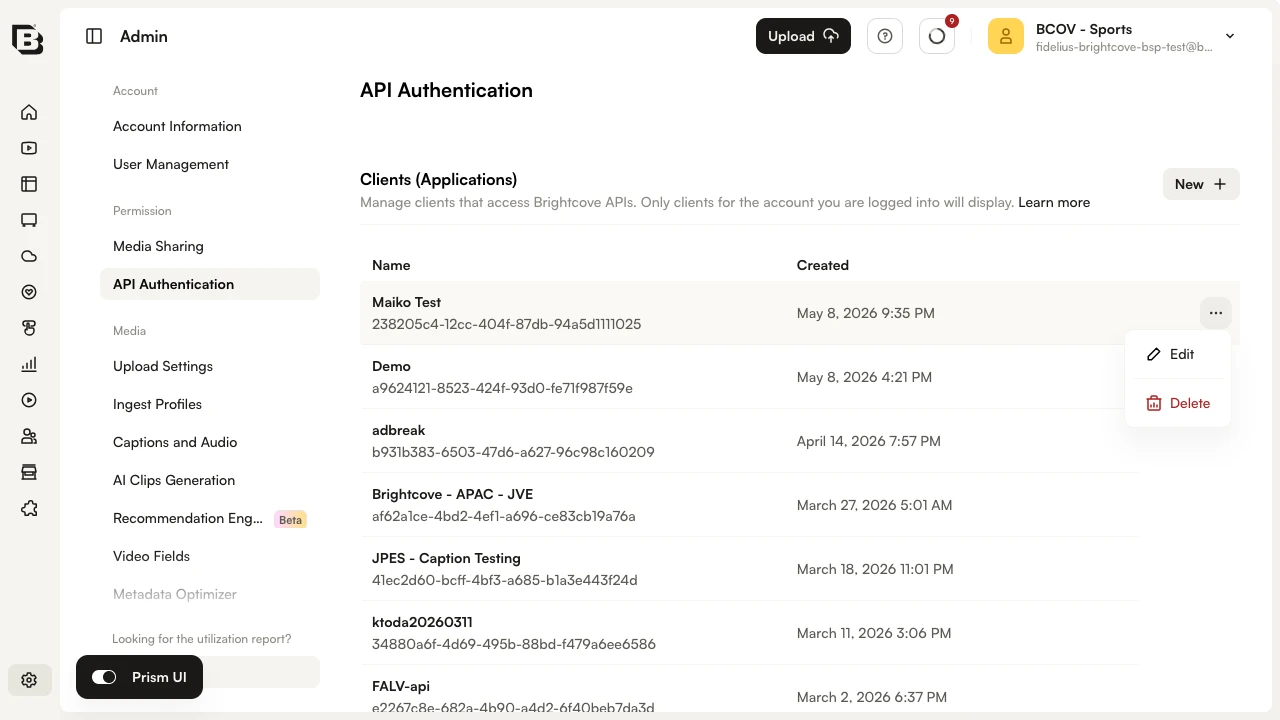Select the JPES - Caption Testing client
The height and width of the screenshot is (720, 1280).
[x=446, y=558]
